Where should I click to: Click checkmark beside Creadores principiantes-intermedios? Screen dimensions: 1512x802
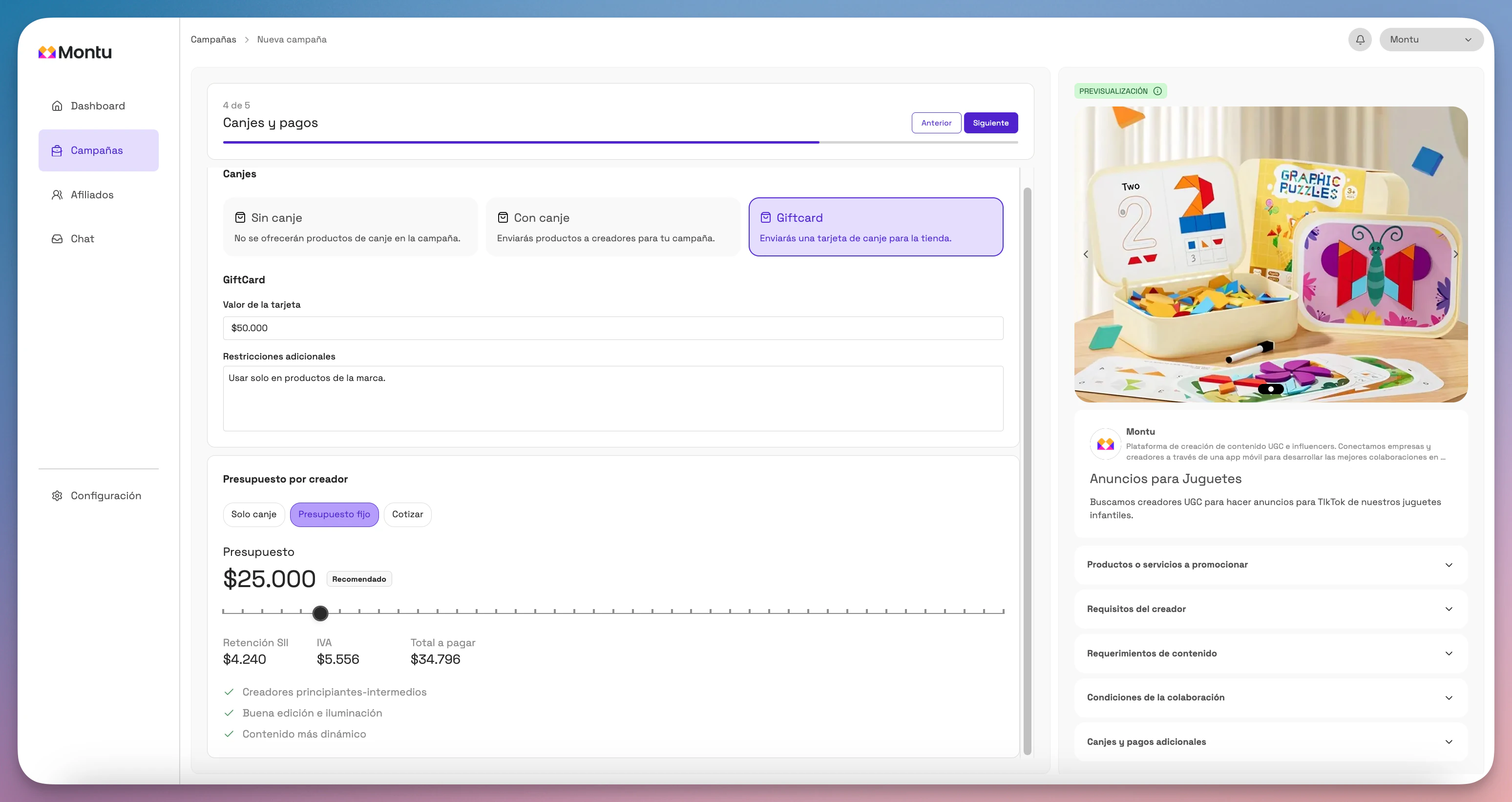point(229,692)
